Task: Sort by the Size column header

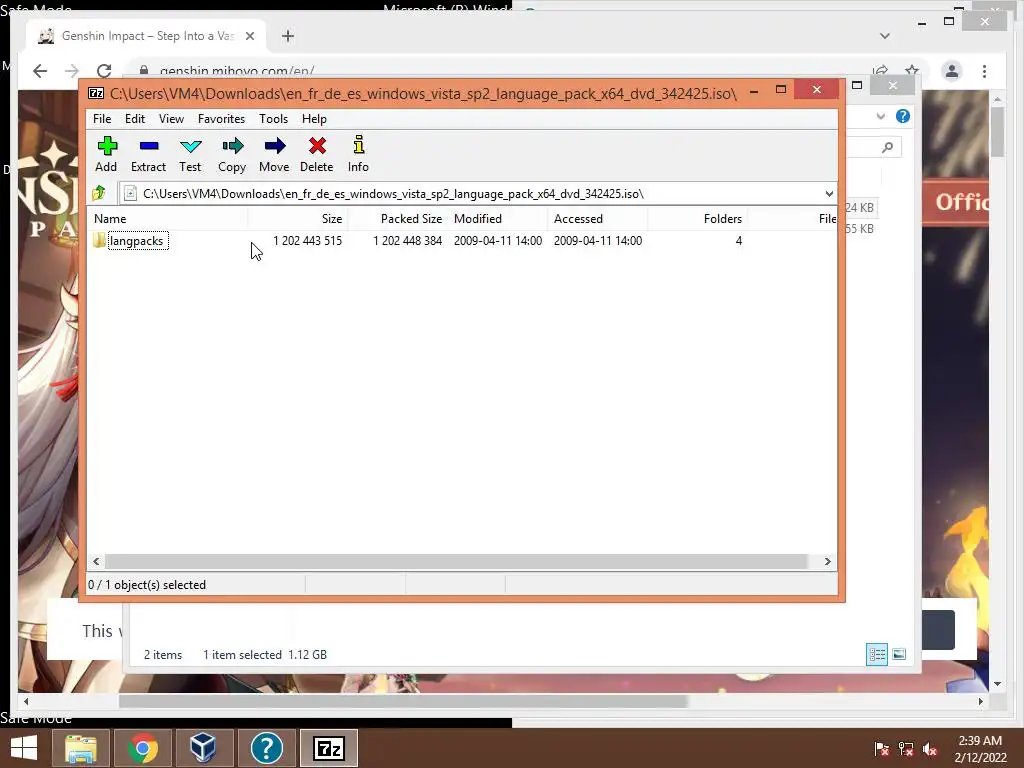Action: click(x=297, y=219)
